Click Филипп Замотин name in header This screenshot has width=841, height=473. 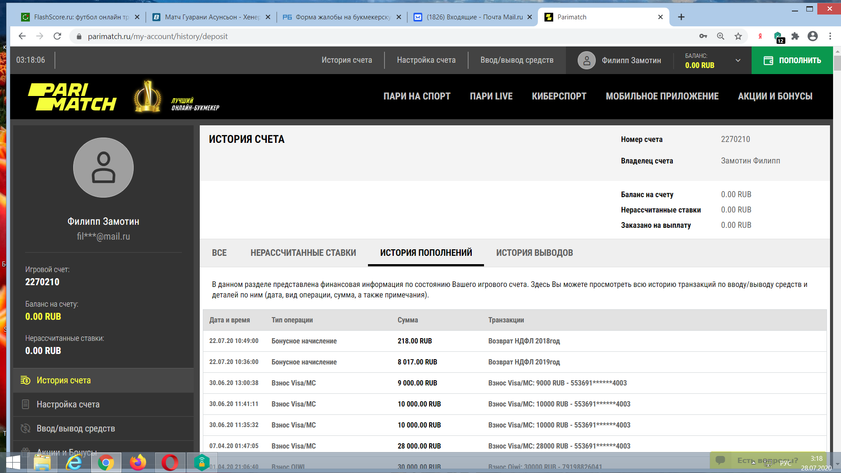tap(631, 60)
